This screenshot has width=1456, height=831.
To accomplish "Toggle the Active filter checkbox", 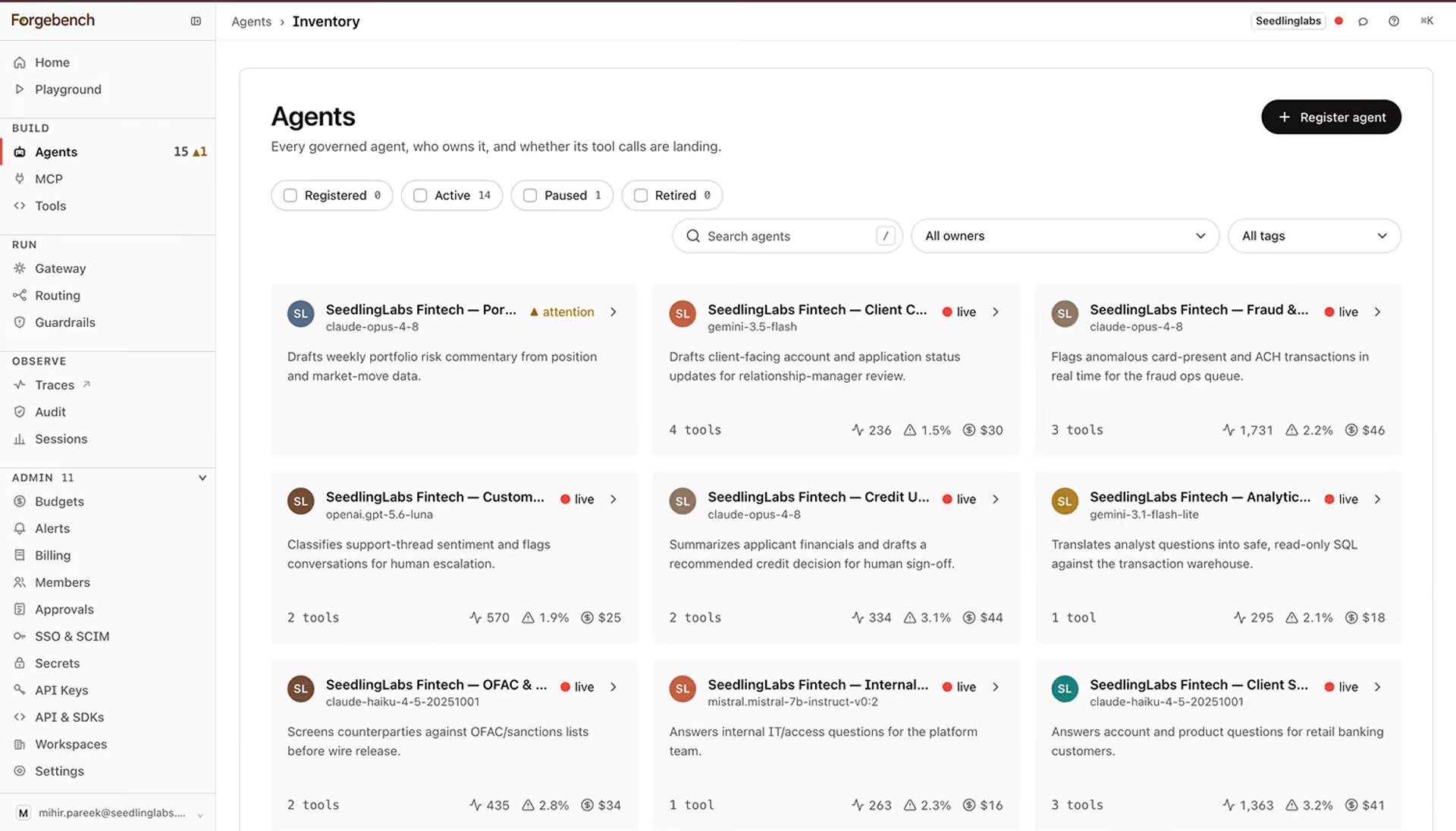I will pos(420,196).
